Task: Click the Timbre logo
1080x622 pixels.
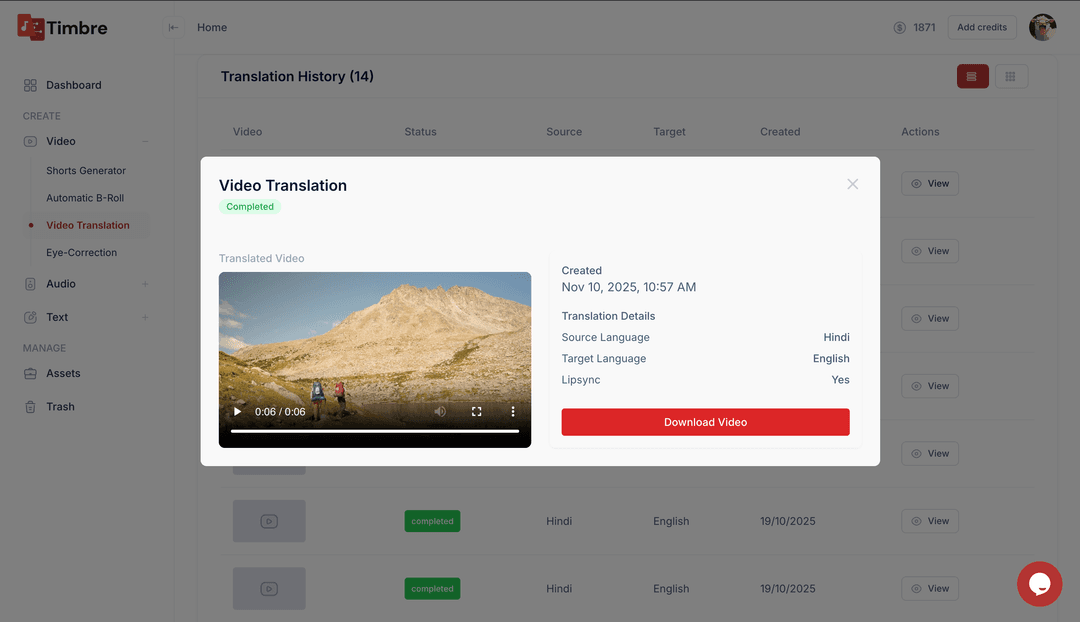Action: (62, 27)
